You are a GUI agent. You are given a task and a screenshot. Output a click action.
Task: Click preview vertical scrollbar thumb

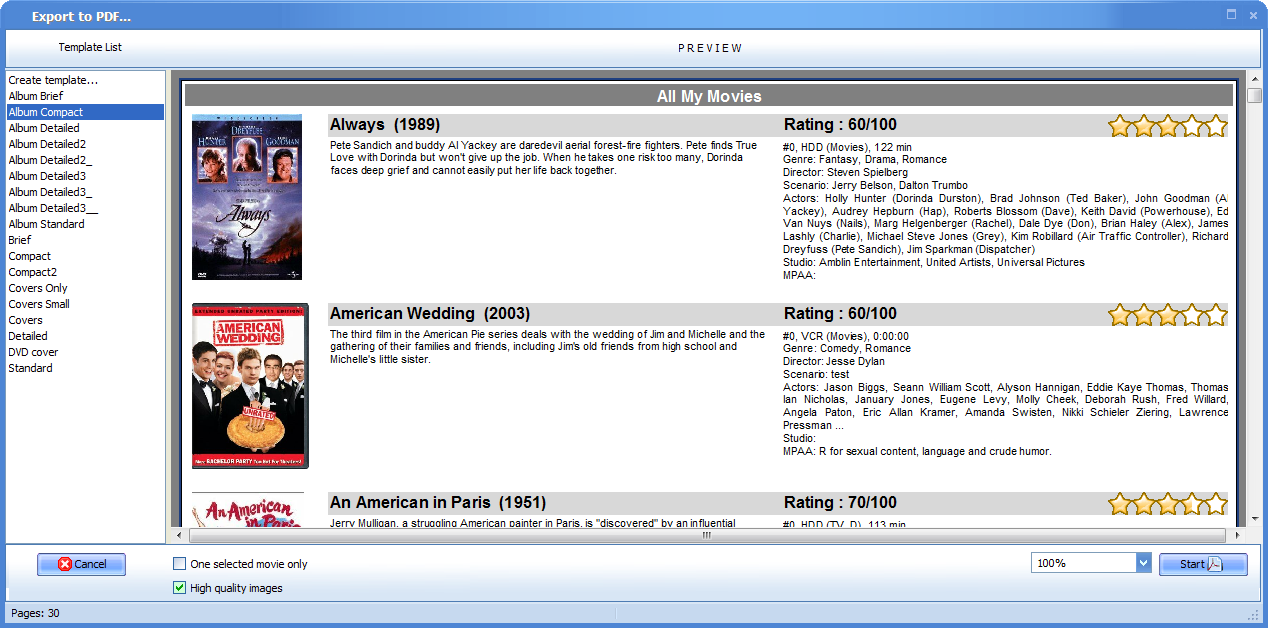click(x=1255, y=96)
